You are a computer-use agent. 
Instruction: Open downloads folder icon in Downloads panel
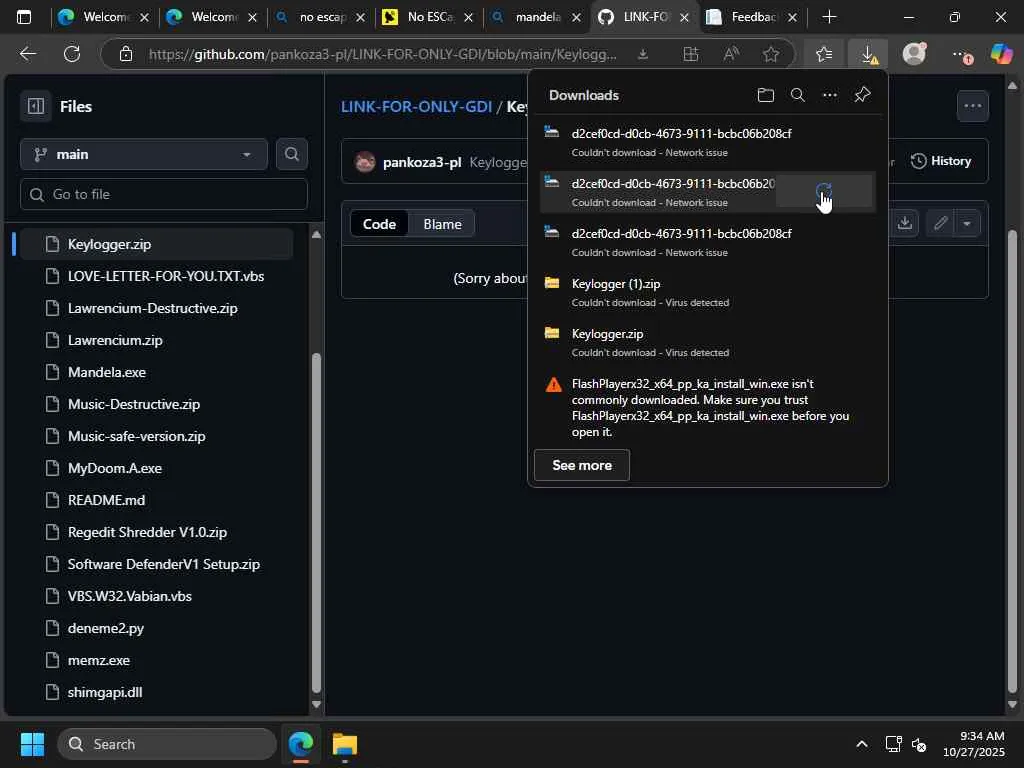[765, 95]
